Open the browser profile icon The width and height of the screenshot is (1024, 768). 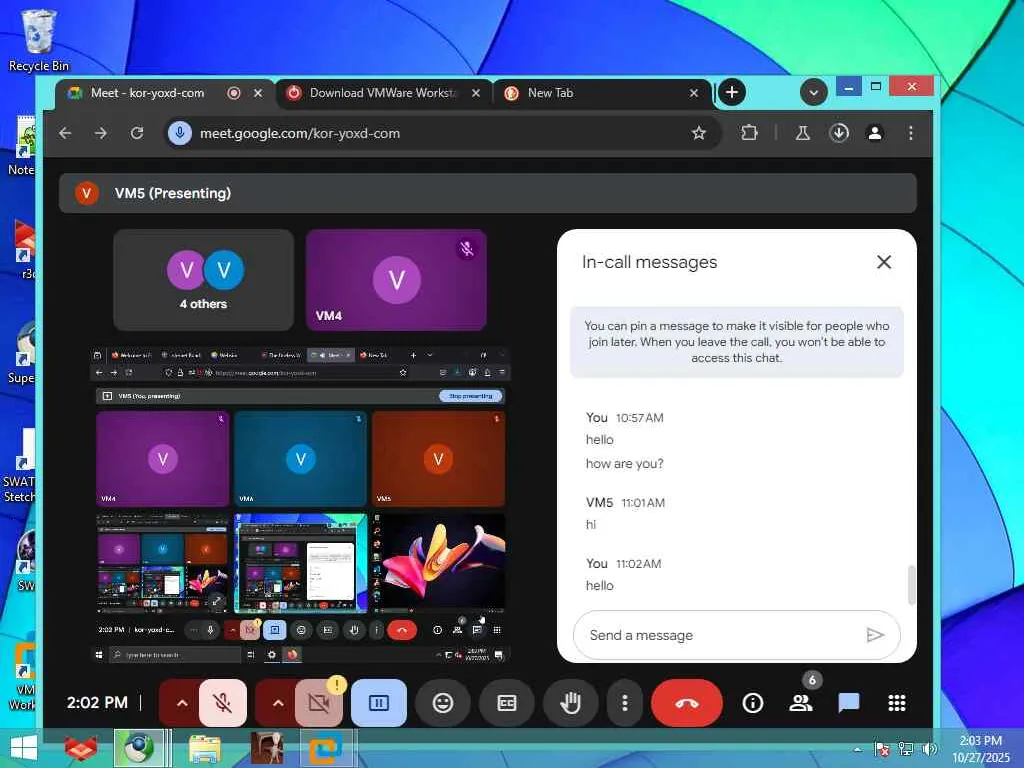coord(875,133)
